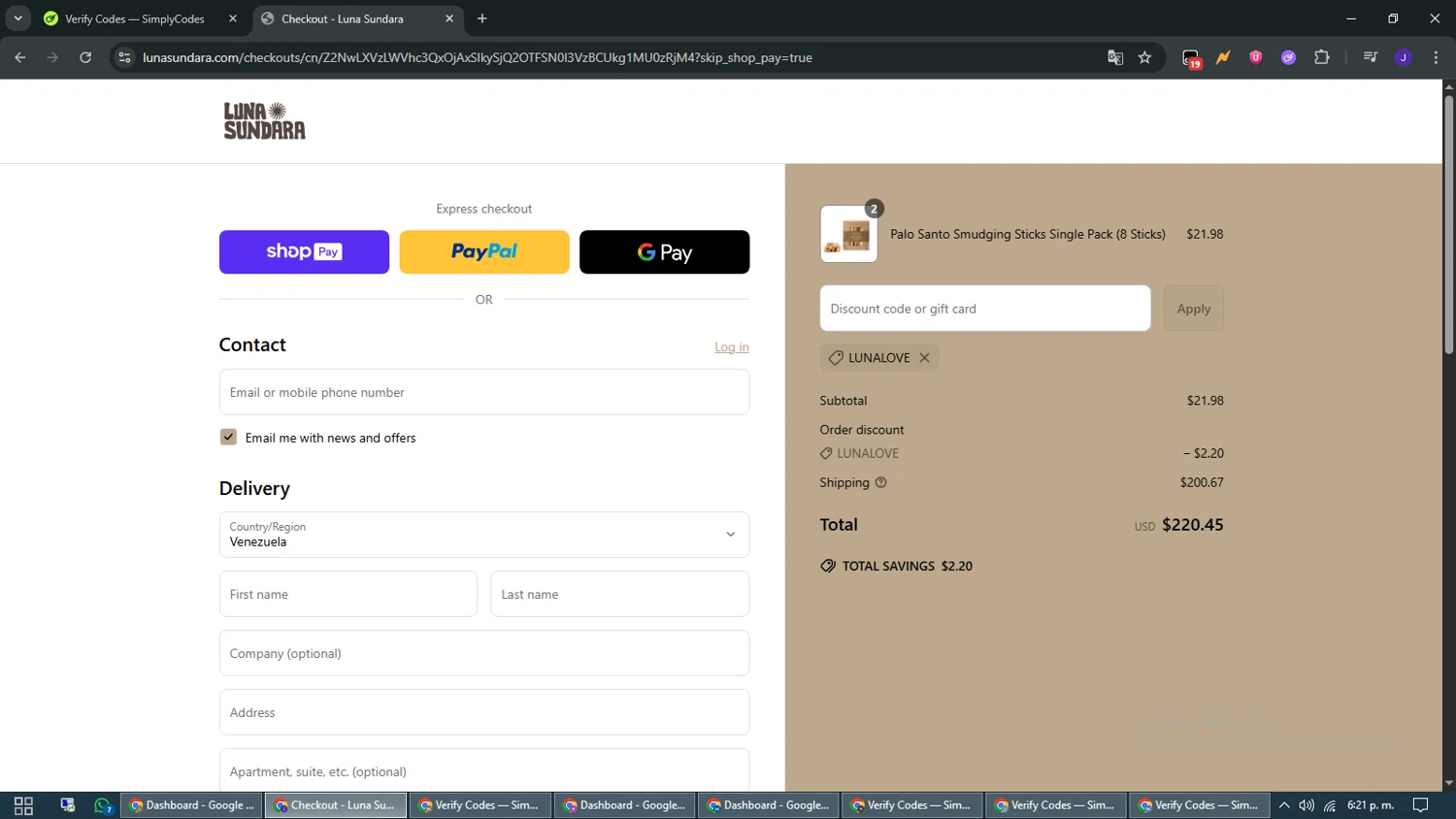Open Chrome three-dot menu
The width and height of the screenshot is (1456, 819).
tap(1436, 57)
